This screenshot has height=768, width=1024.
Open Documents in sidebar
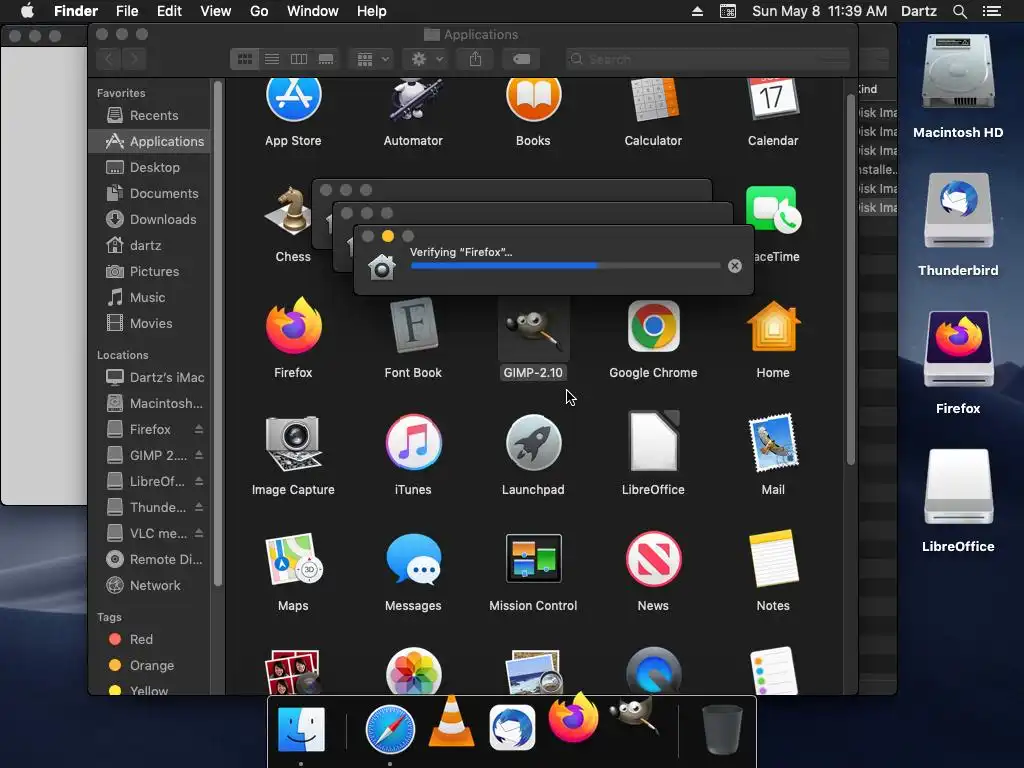[x=150, y=194]
